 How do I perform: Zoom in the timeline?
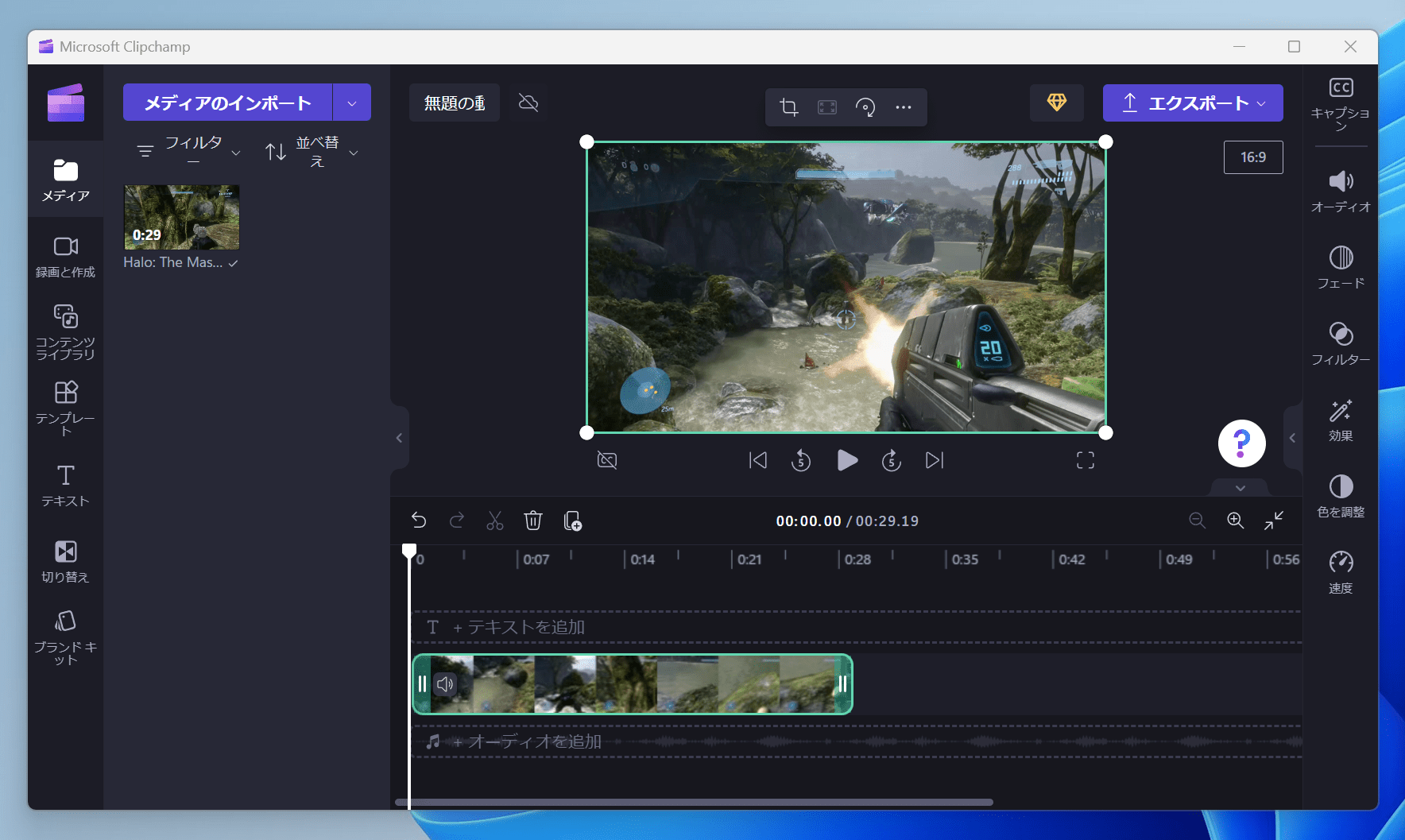click(1236, 521)
